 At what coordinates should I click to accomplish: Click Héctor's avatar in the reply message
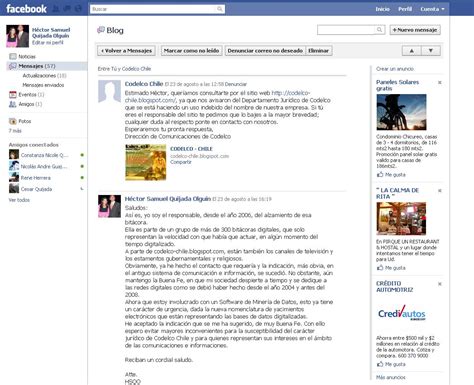tap(109, 206)
